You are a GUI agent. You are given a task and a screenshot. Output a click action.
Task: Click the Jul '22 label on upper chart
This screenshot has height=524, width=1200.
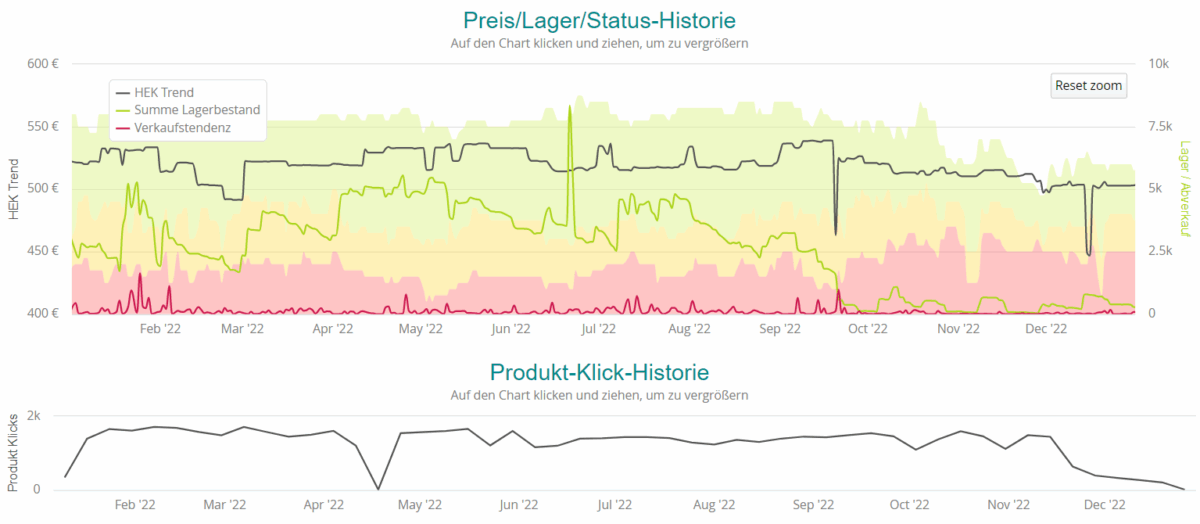(598, 328)
